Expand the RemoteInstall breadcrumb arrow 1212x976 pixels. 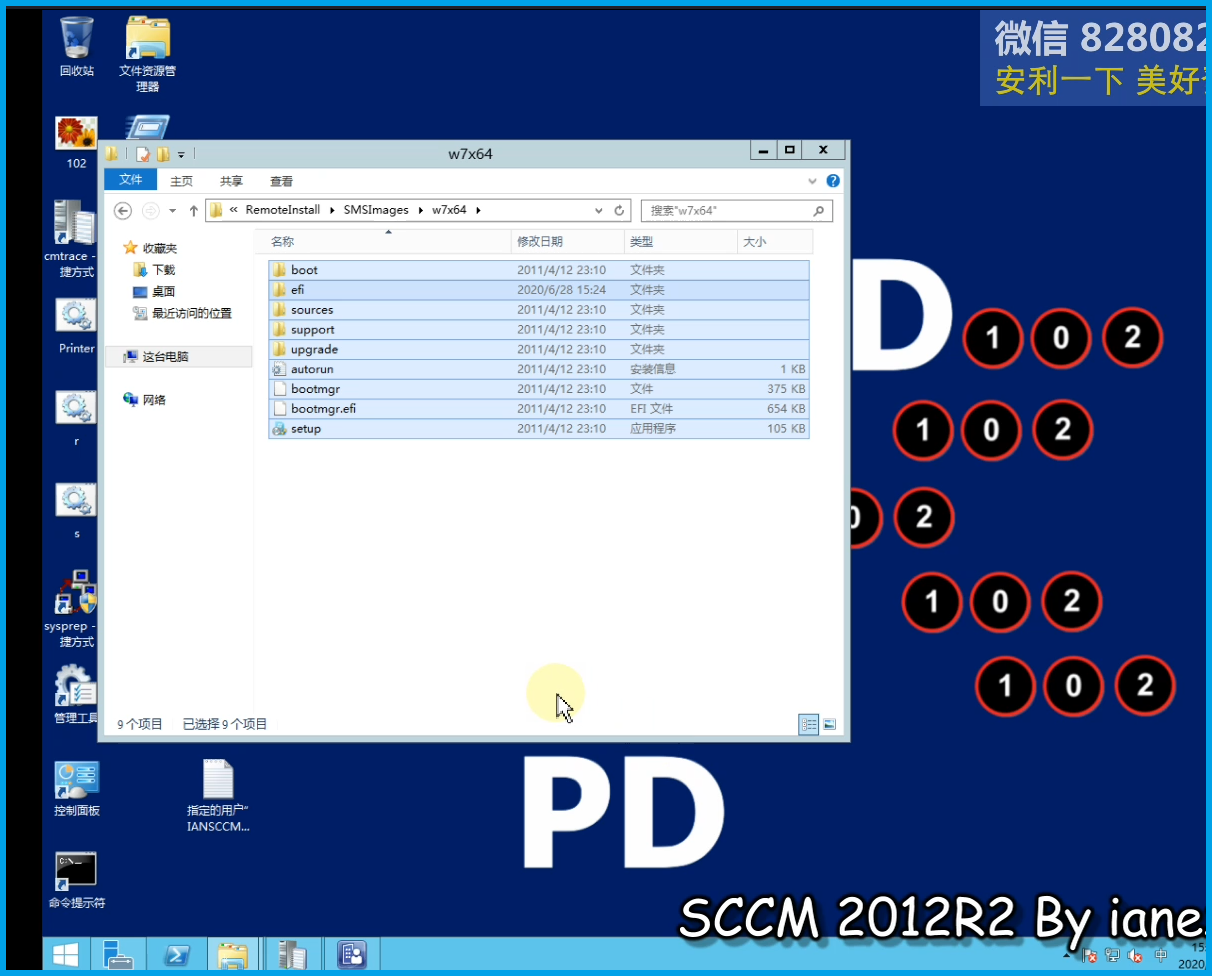click(x=332, y=210)
